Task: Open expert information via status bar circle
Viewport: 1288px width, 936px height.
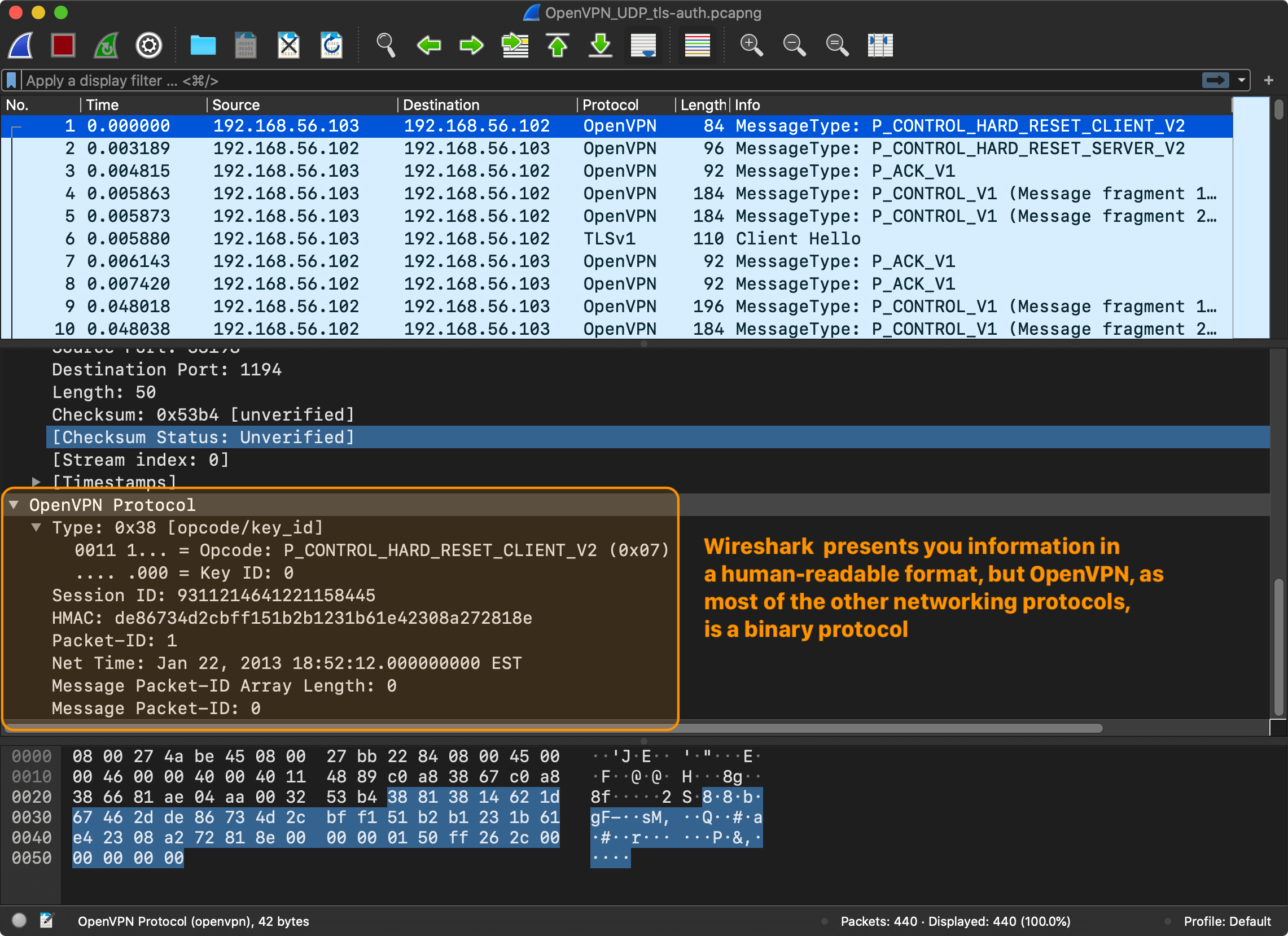Action: (x=19, y=920)
